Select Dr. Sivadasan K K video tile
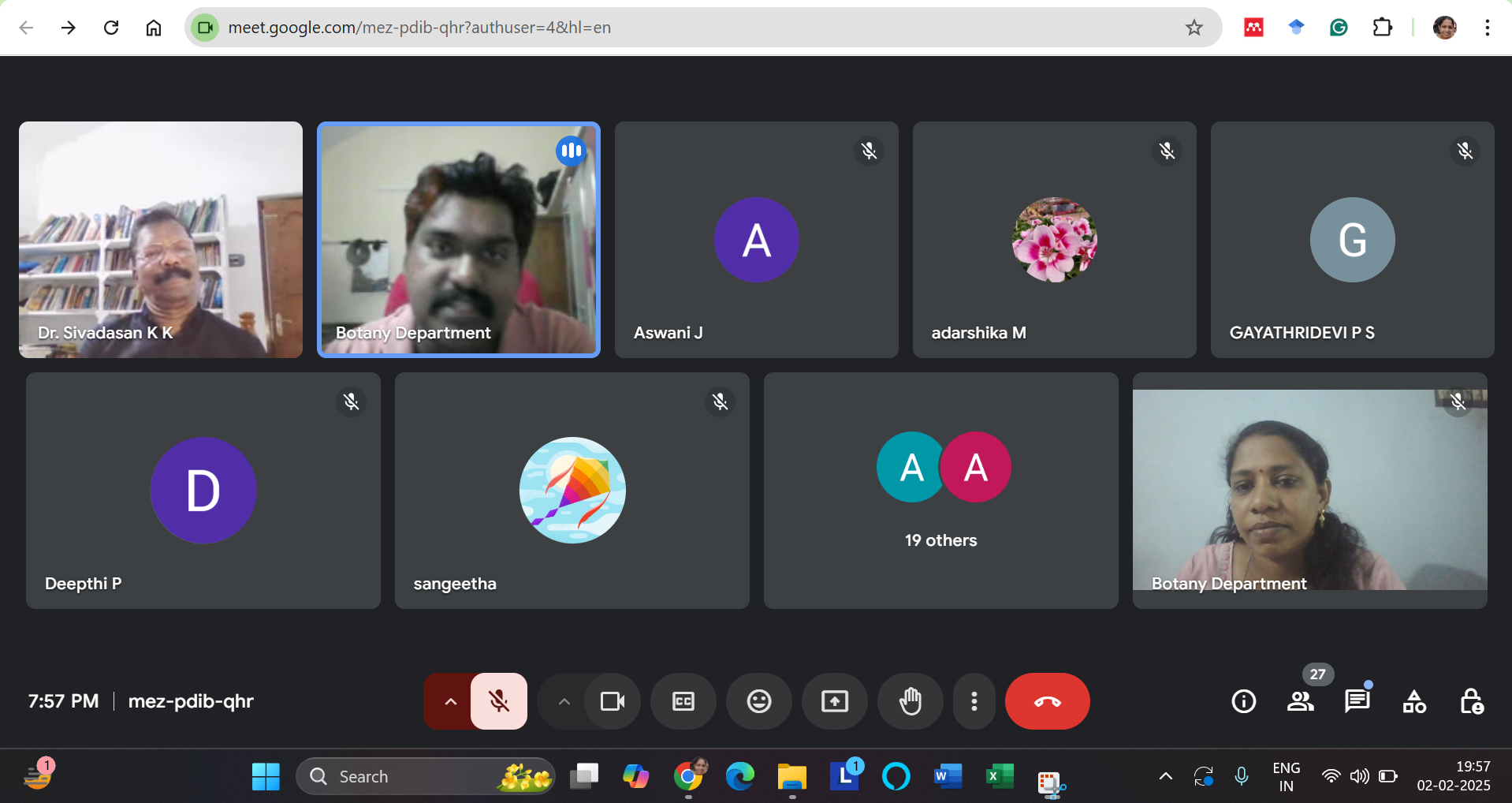The height and width of the screenshot is (803, 1512). pyautogui.click(x=161, y=240)
